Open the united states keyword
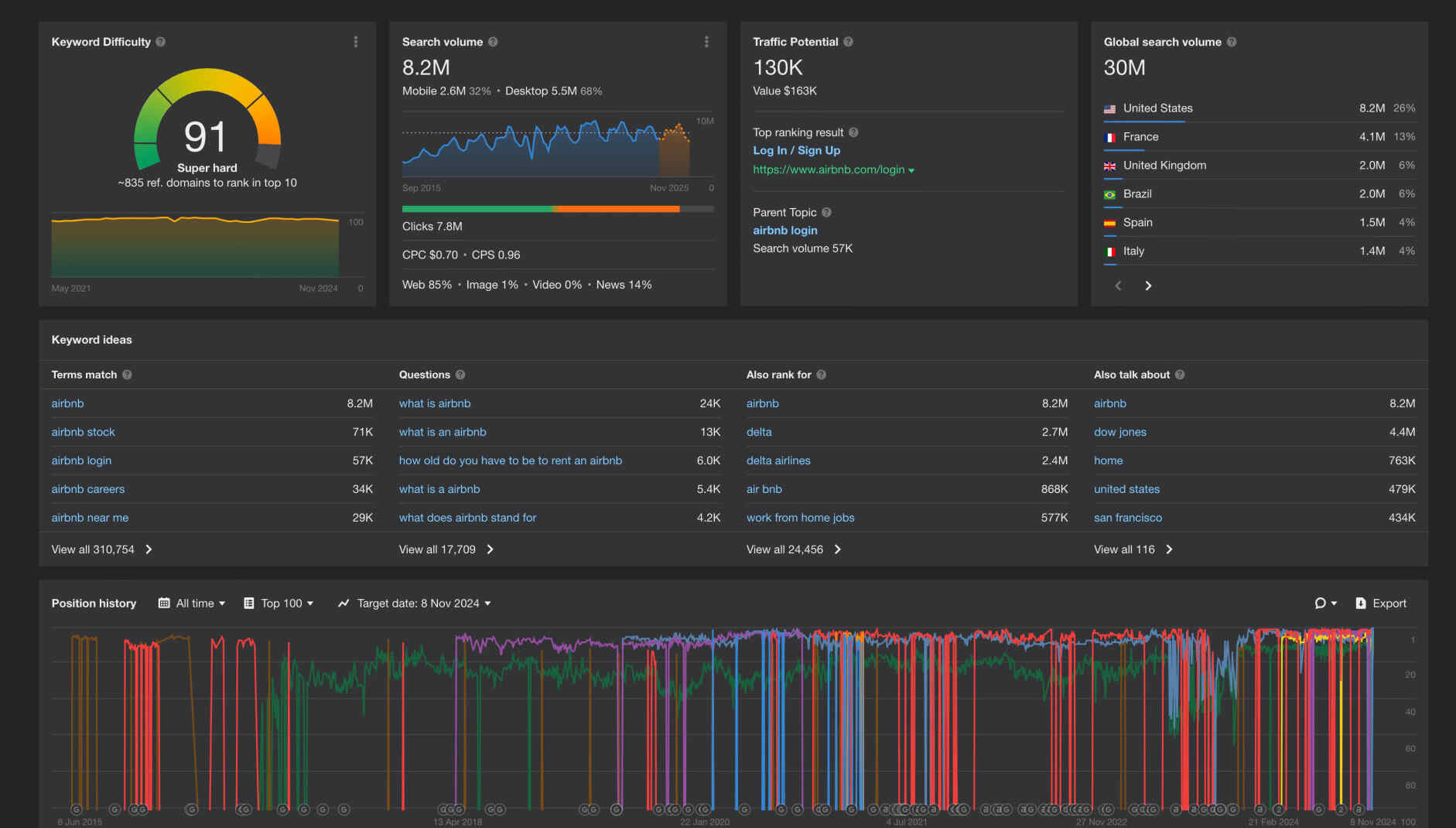The width and height of the screenshot is (1456, 828). click(1126, 489)
